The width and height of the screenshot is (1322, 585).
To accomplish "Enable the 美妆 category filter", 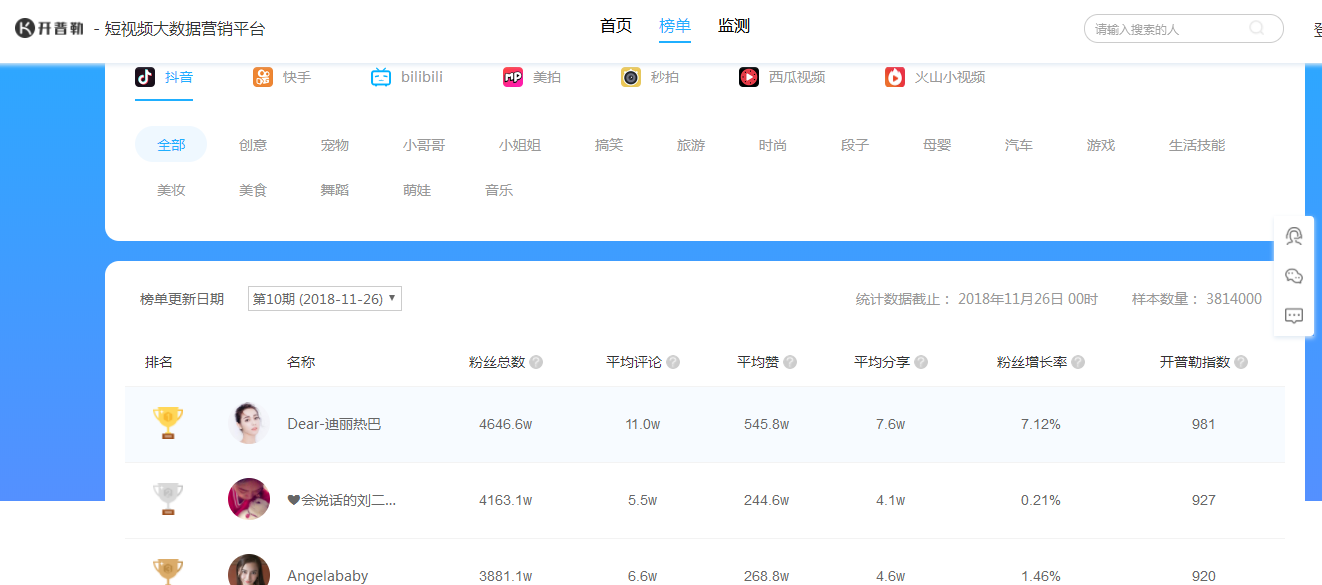I will pos(170,189).
